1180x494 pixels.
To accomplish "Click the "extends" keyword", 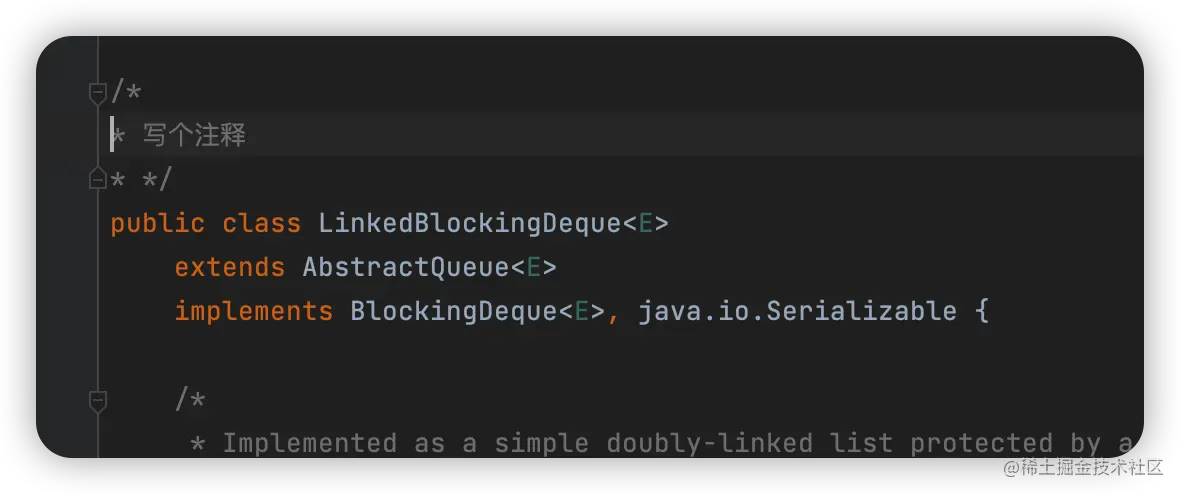I will (x=229, y=267).
